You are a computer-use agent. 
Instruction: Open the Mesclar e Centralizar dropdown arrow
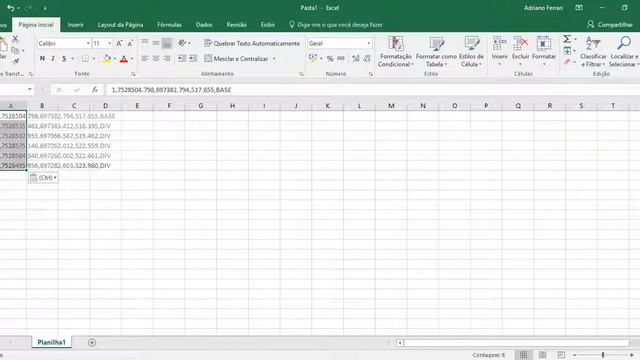[274, 59]
